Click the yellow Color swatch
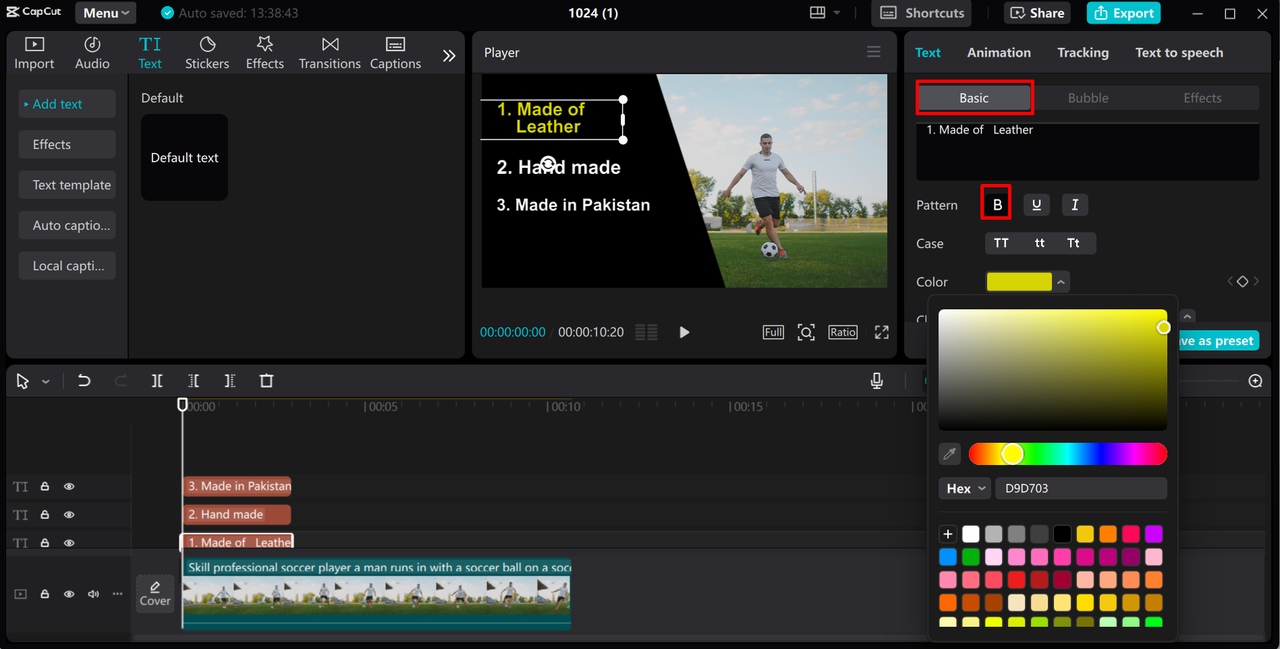Image resolution: width=1280 pixels, height=649 pixels. (1019, 282)
